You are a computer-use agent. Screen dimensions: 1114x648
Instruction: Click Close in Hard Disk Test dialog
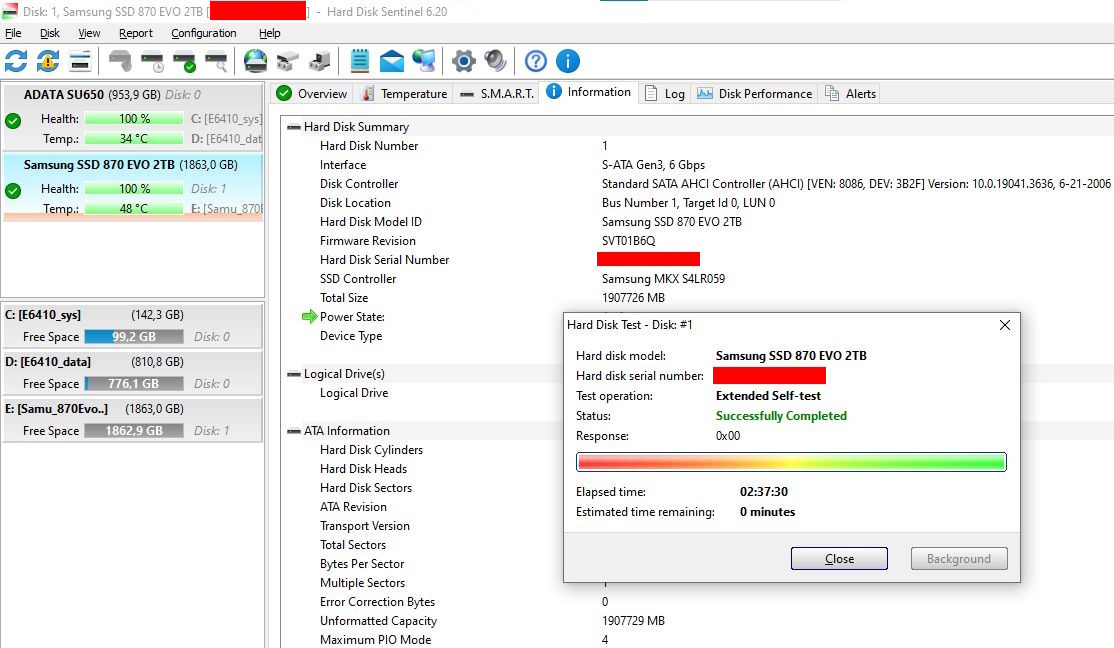click(x=839, y=558)
